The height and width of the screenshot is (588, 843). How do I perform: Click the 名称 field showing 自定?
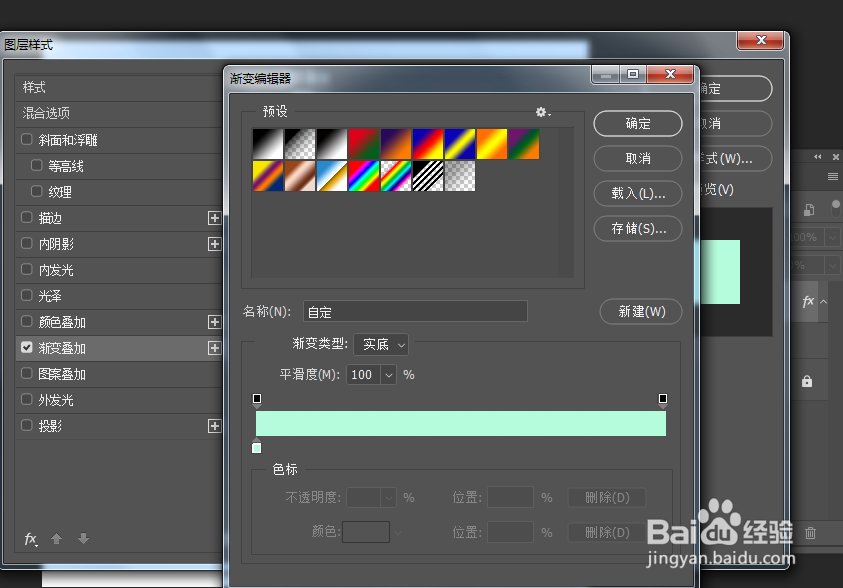click(415, 311)
